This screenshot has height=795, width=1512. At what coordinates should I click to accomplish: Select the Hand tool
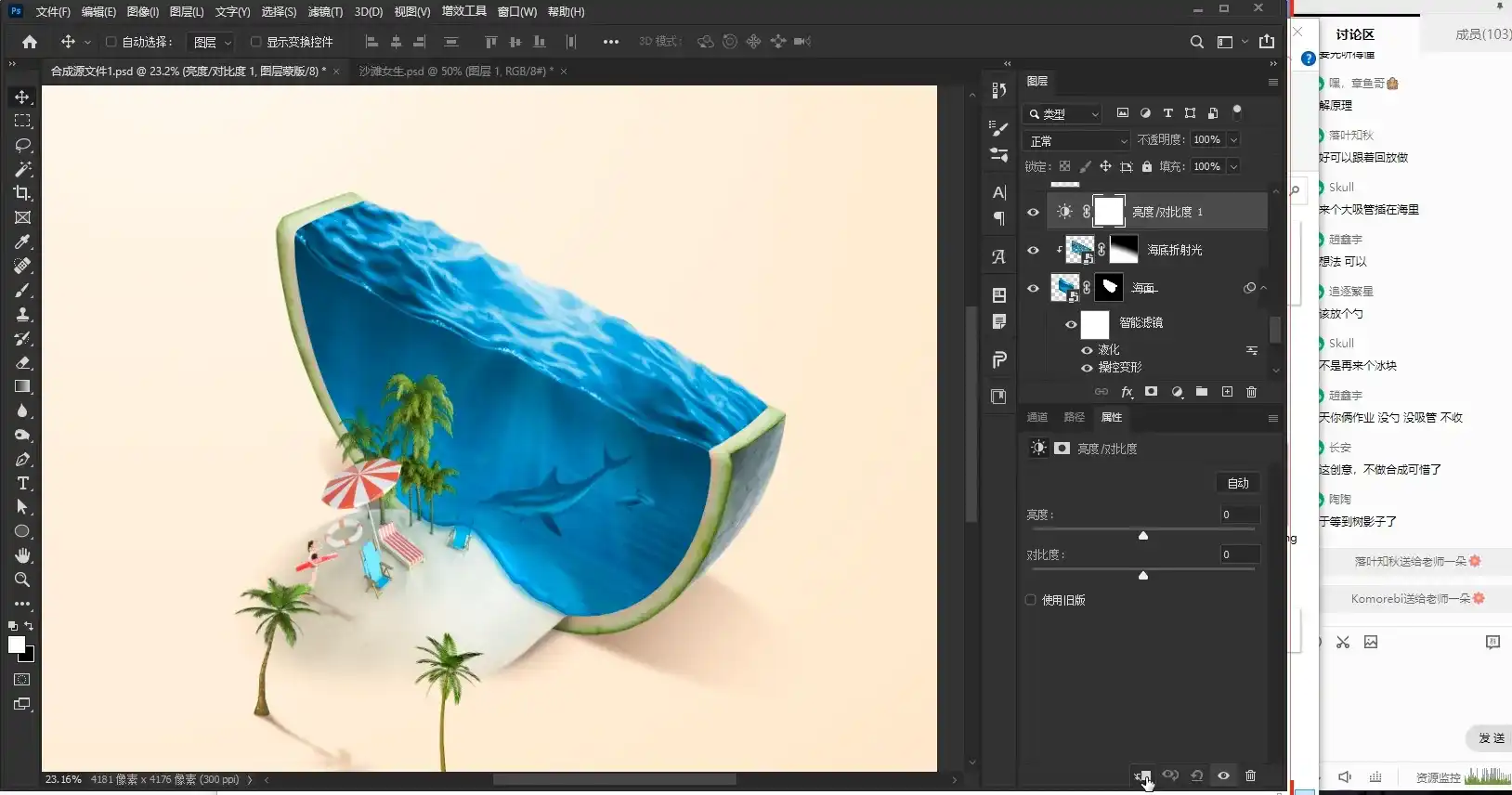tap(22, 555)
